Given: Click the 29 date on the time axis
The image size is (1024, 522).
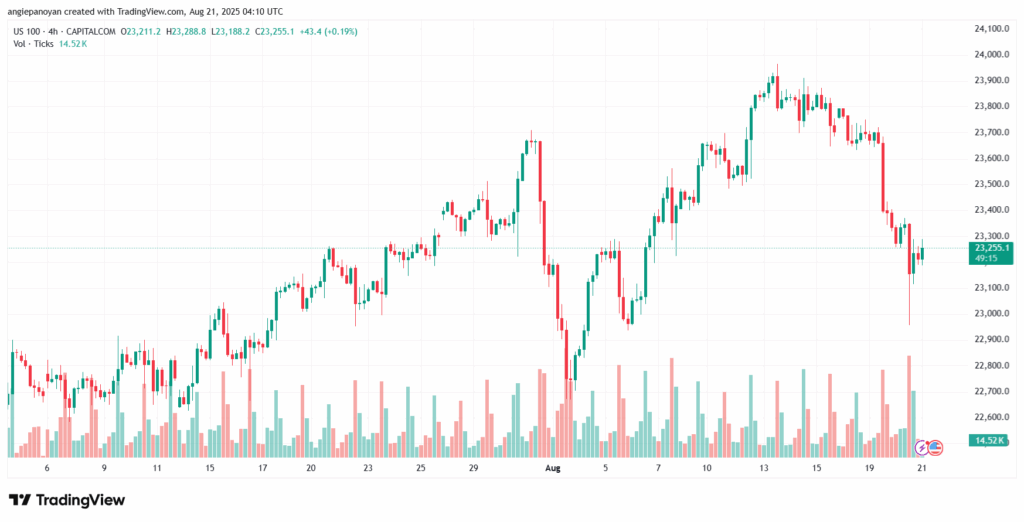Looking at the screenshot, I should 473,467.
